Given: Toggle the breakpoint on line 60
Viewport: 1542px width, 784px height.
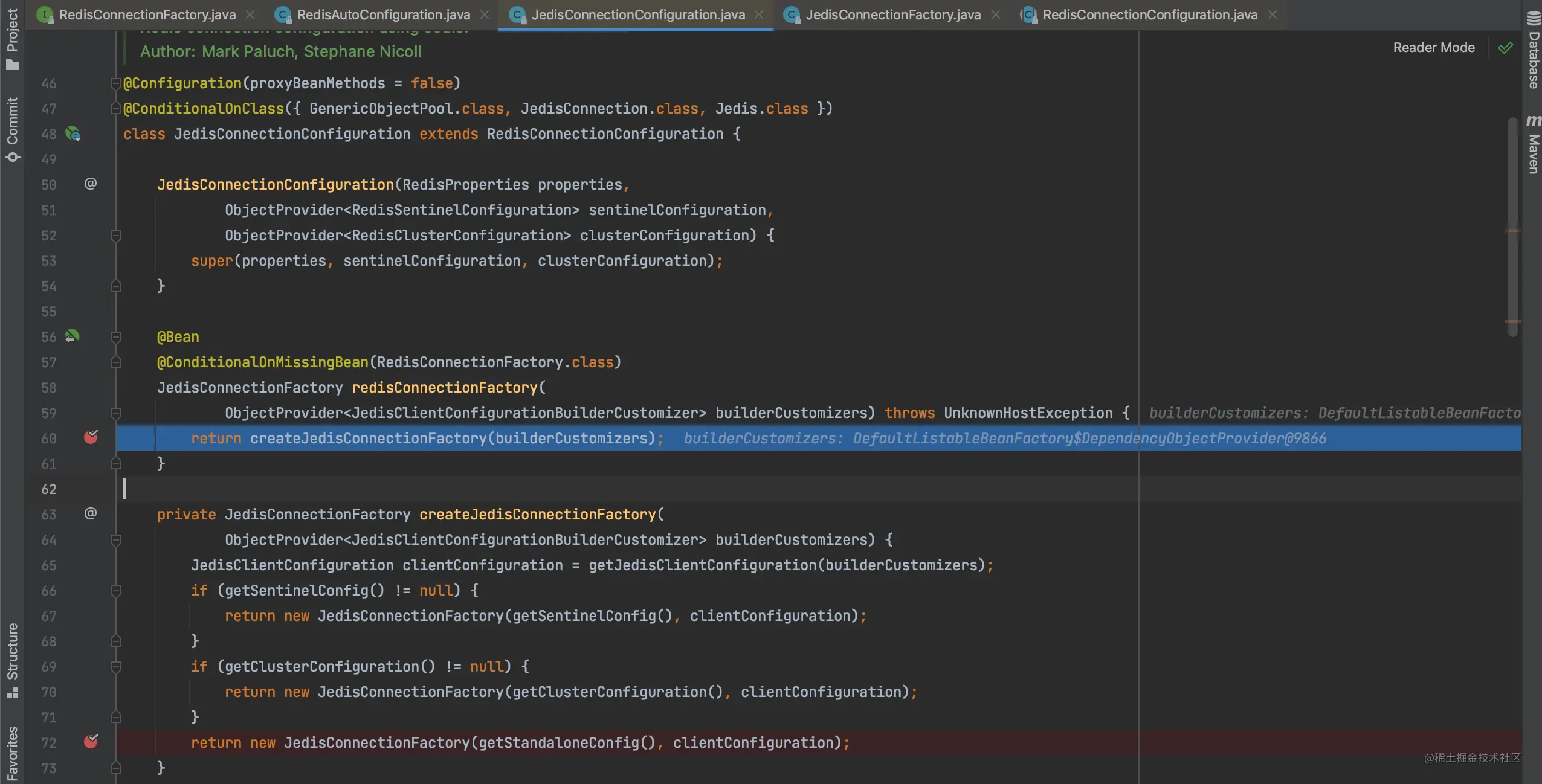Looking at the screenshot, I should click(x=91, y=437).
